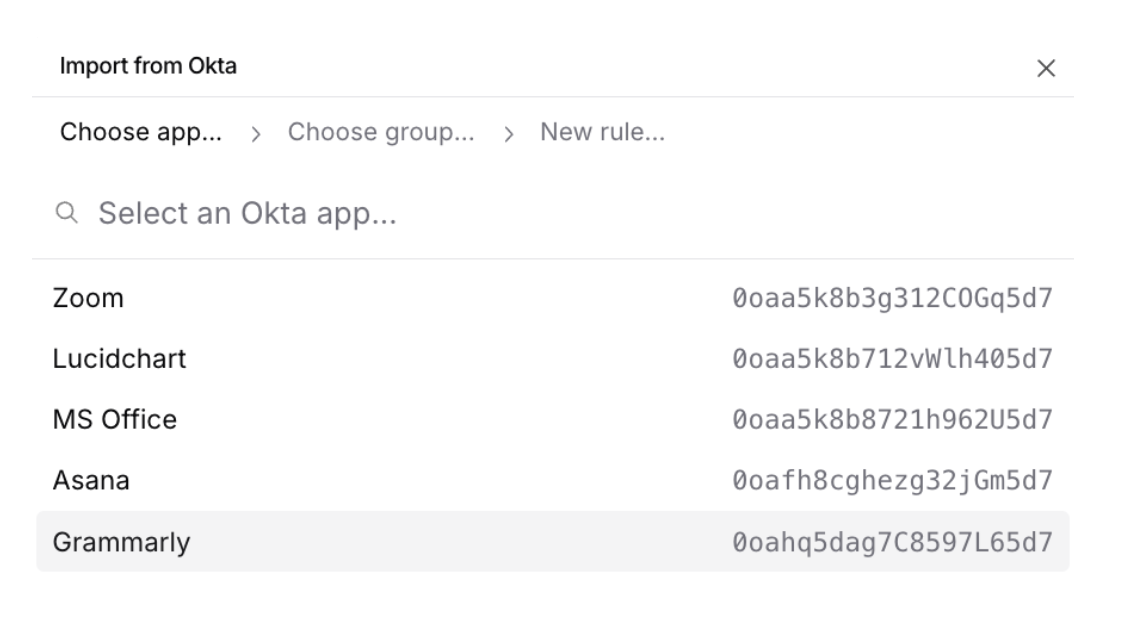Focus the Select an Okta app search field
This screenshot has height=644, width=1134.
click(553, 213)
